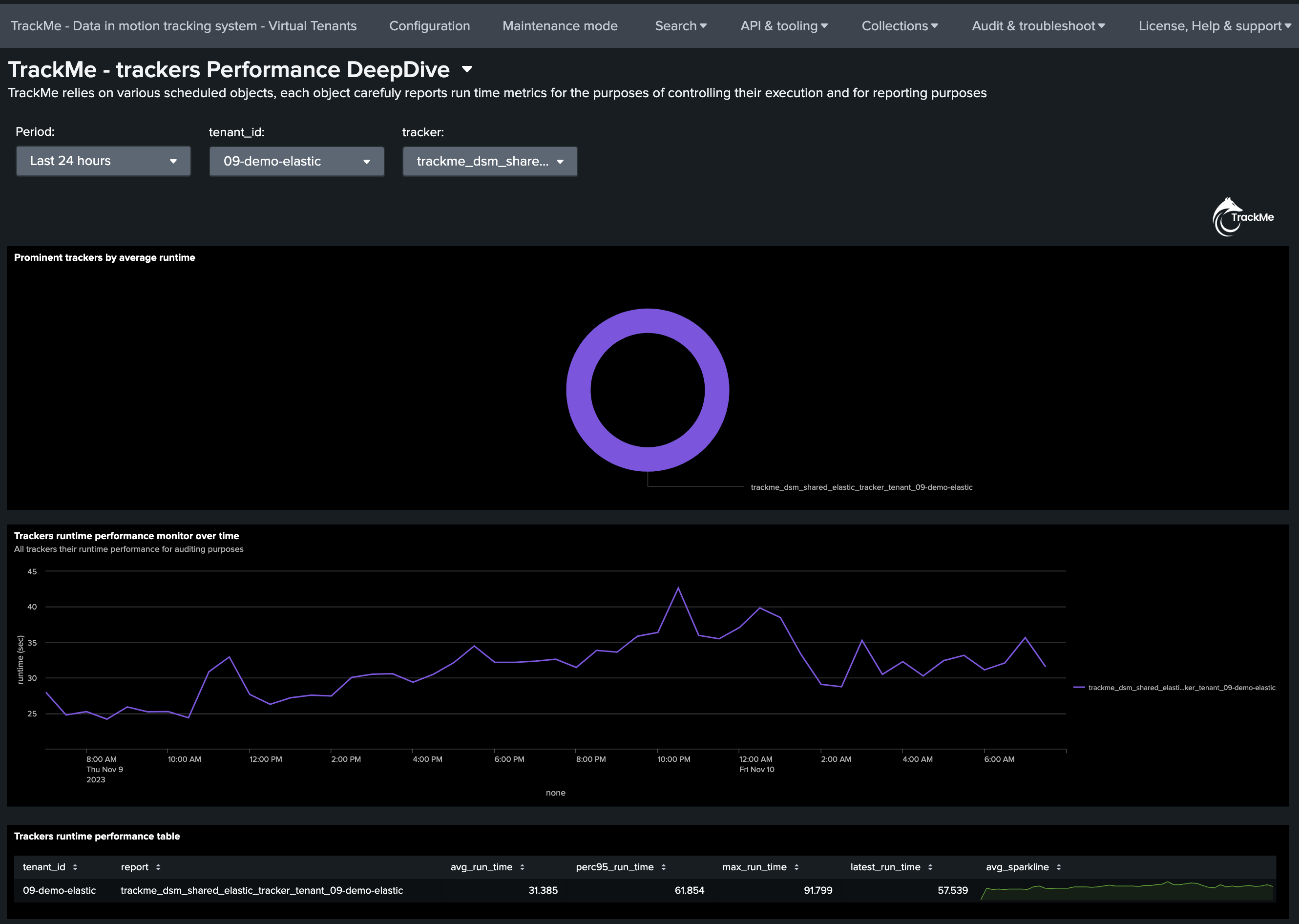Expand Audit & troubleshoot menu
Viewport: 1299px width, 924px height.
coord(1038,26)
